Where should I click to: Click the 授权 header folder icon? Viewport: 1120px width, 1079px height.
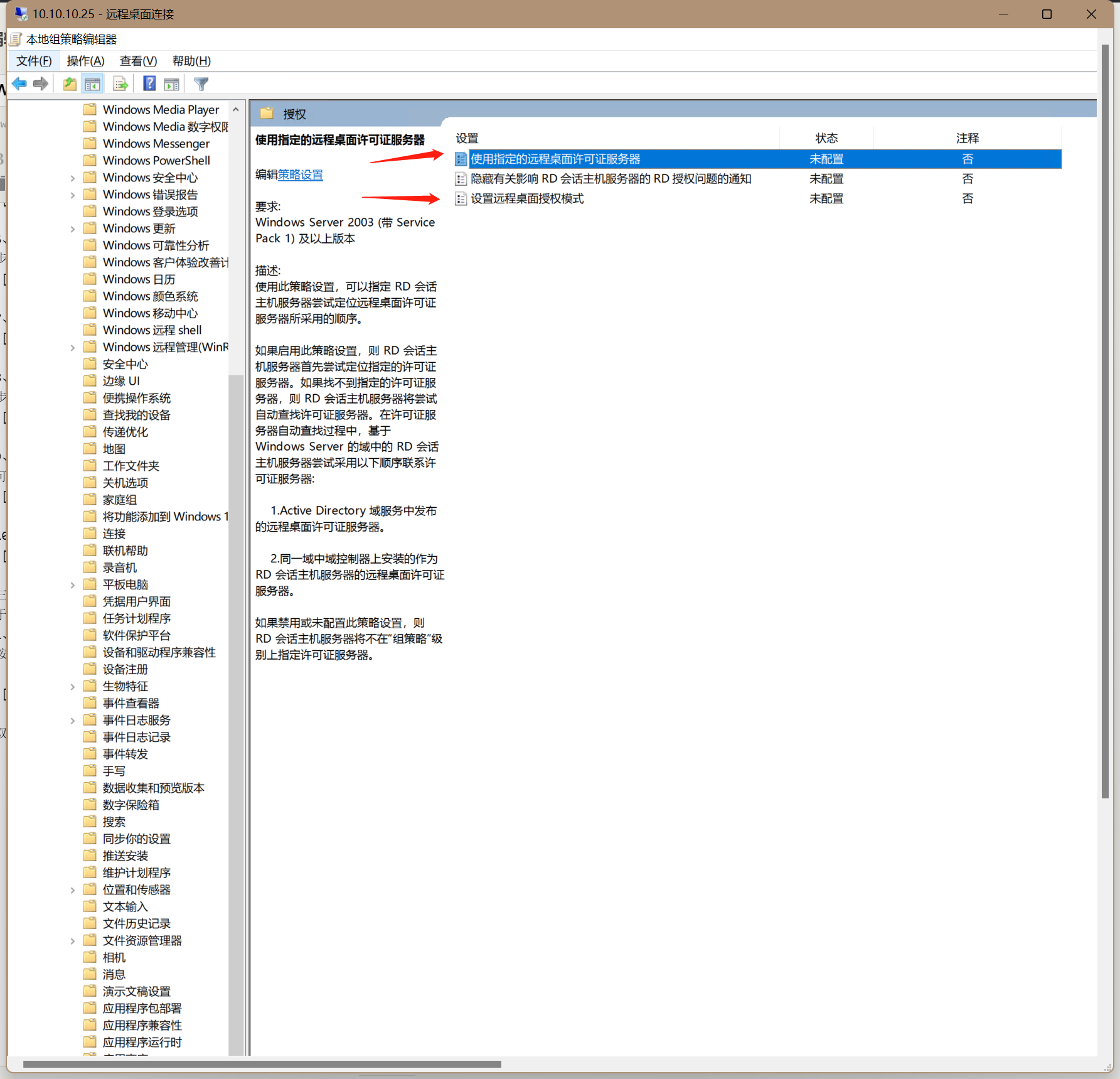click(x=267, y=113)
